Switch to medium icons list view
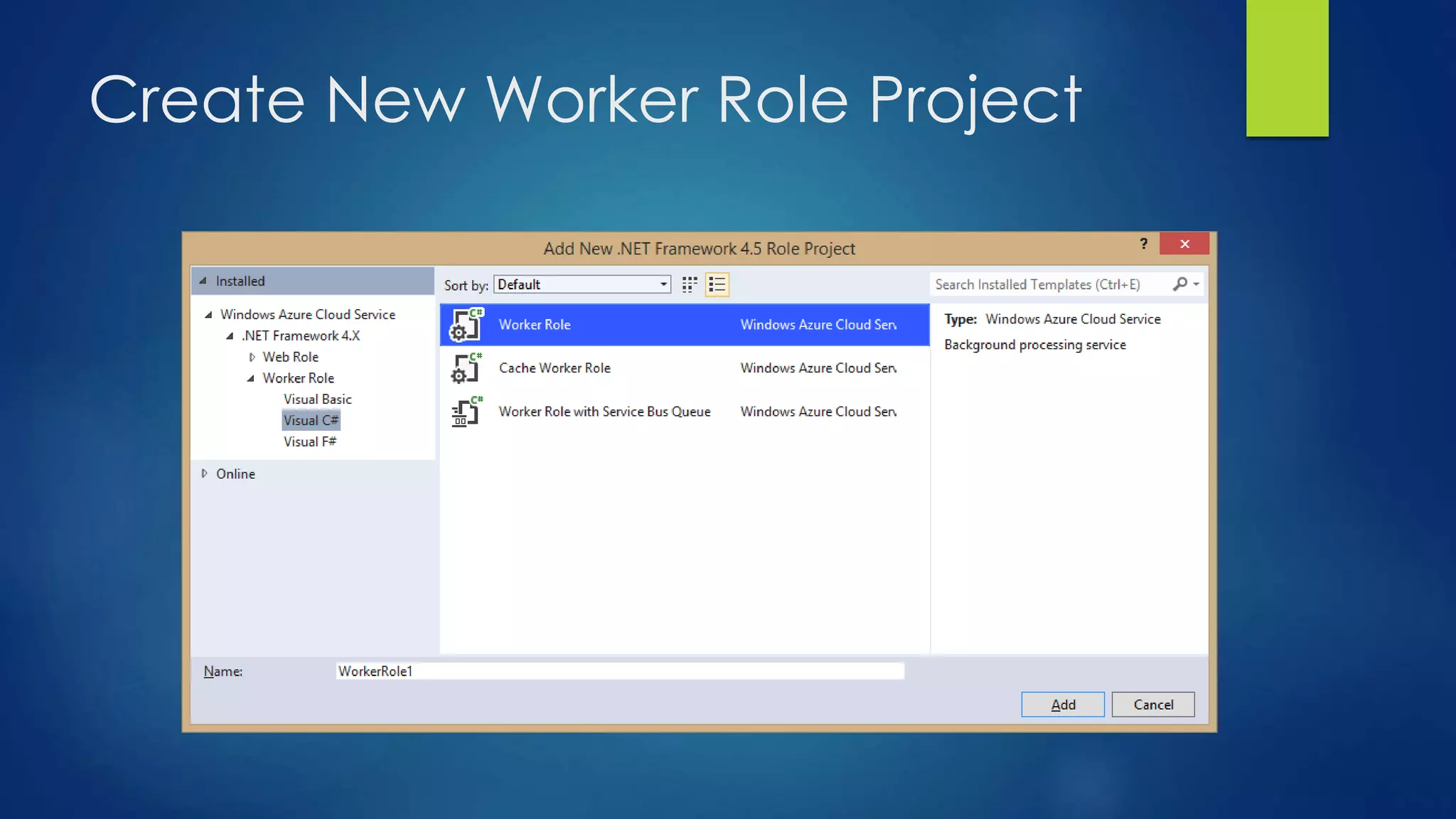Image resolution: width=1456 pixels, height=819 pixels. click(717, 284)
